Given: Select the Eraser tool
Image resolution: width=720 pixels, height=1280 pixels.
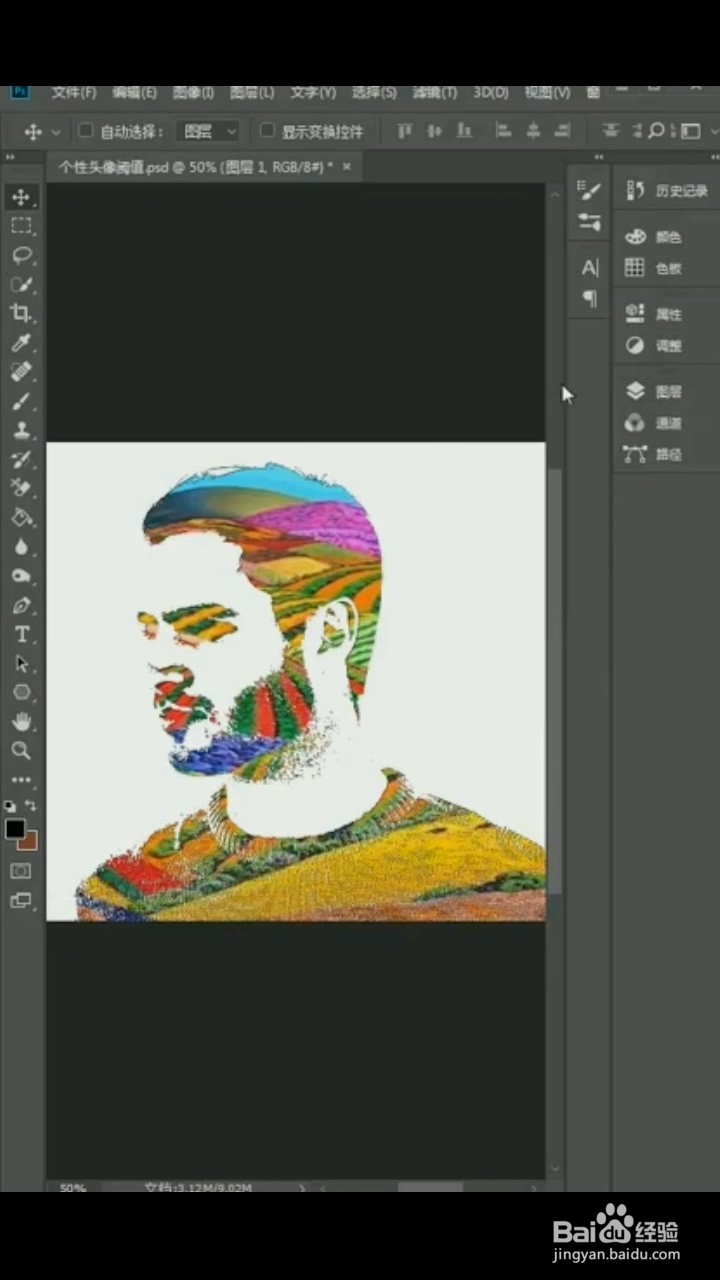Looking at the screenshot, I should click(21, 488).
